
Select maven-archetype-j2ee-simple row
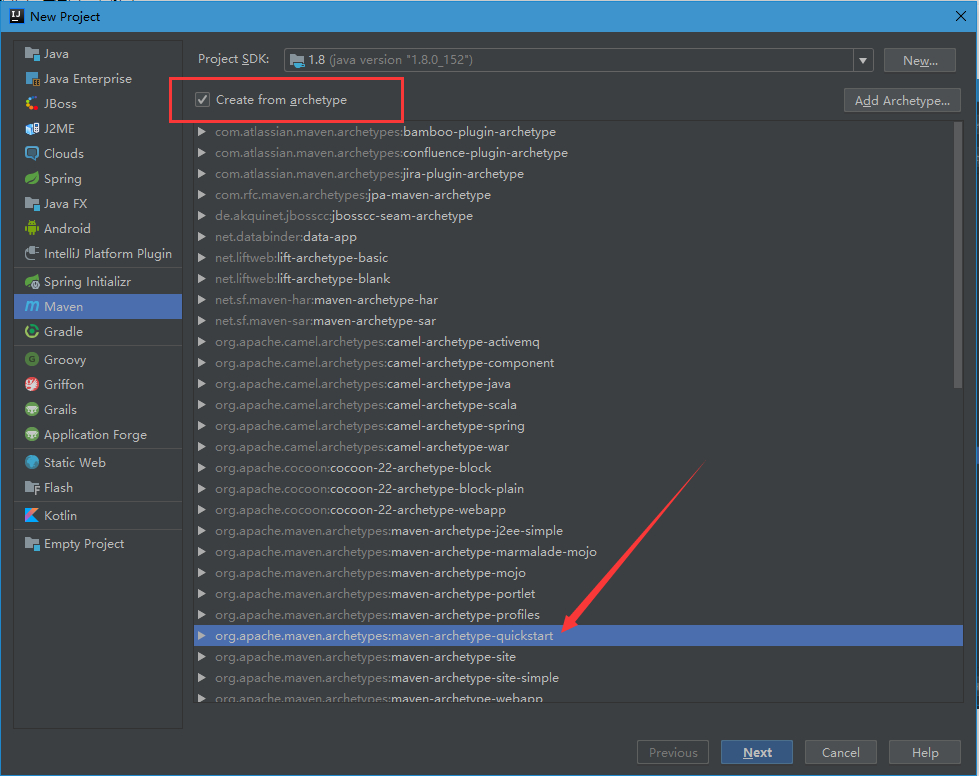[x=578, y=531]
